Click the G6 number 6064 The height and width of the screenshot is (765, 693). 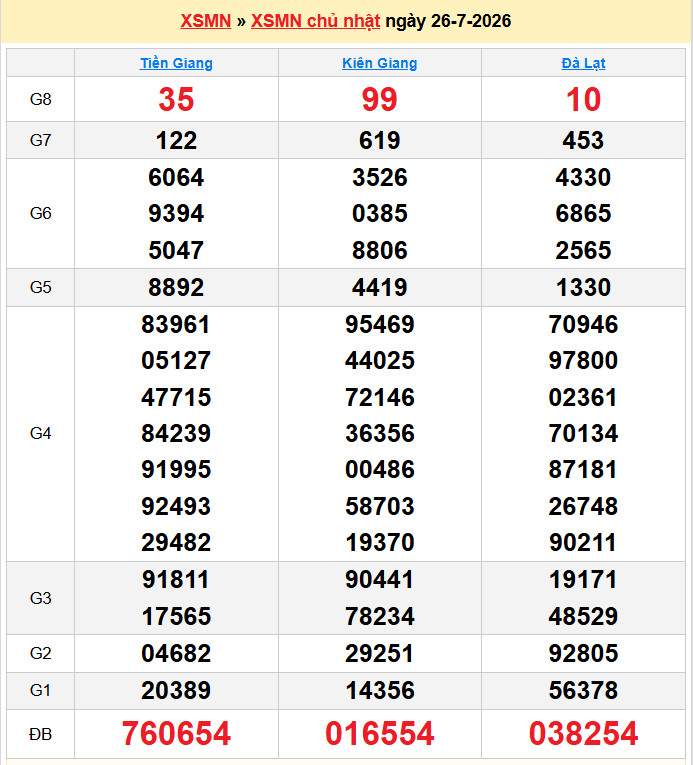[176, 177]
